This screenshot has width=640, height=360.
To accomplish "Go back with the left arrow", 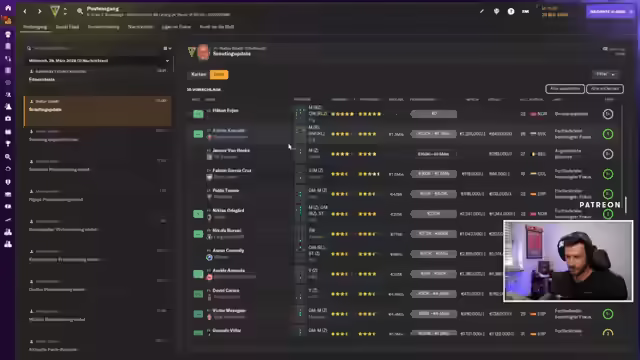I will [25, 11].
